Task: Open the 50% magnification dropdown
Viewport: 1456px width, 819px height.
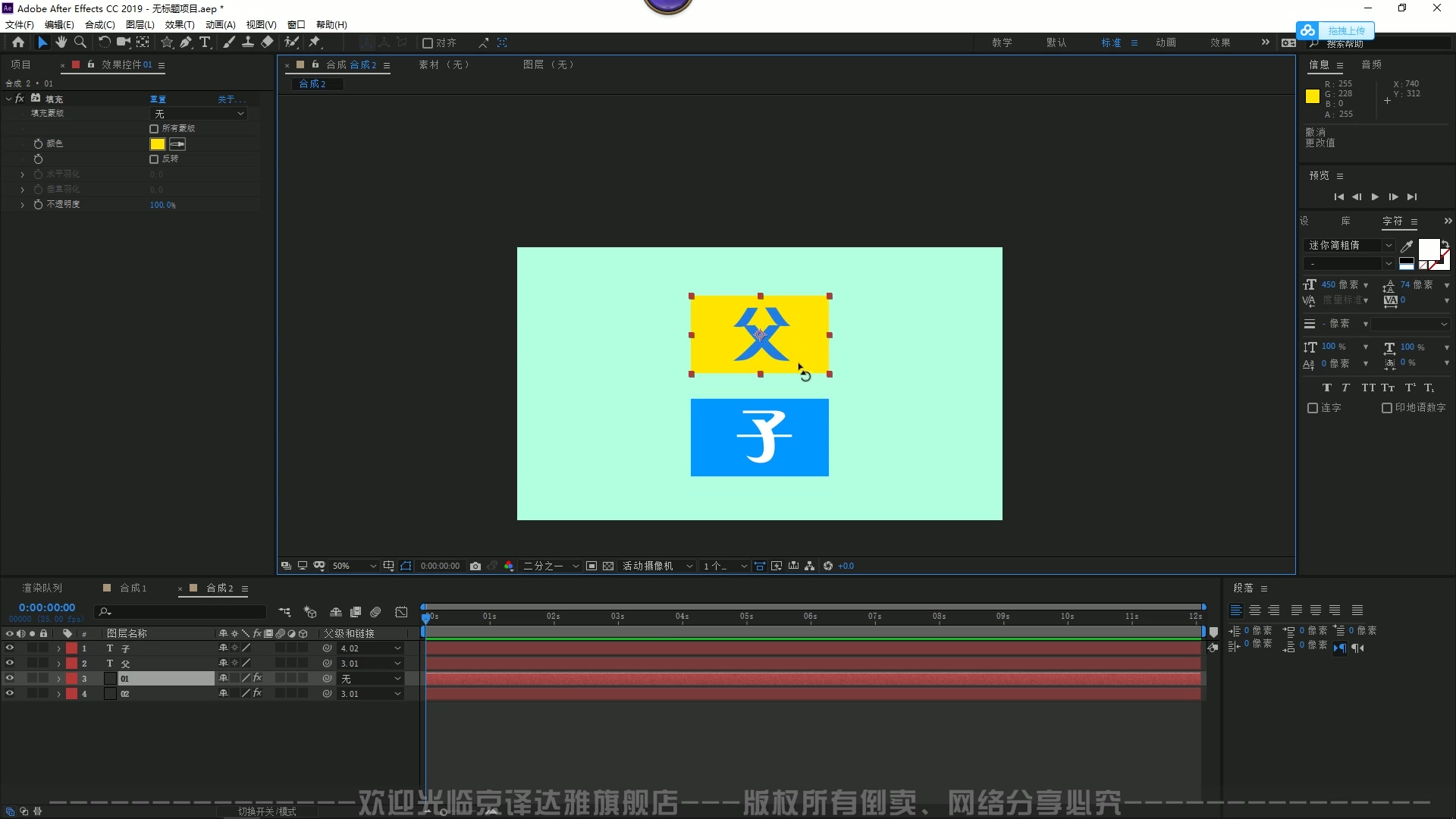Action: pos(354,566)
